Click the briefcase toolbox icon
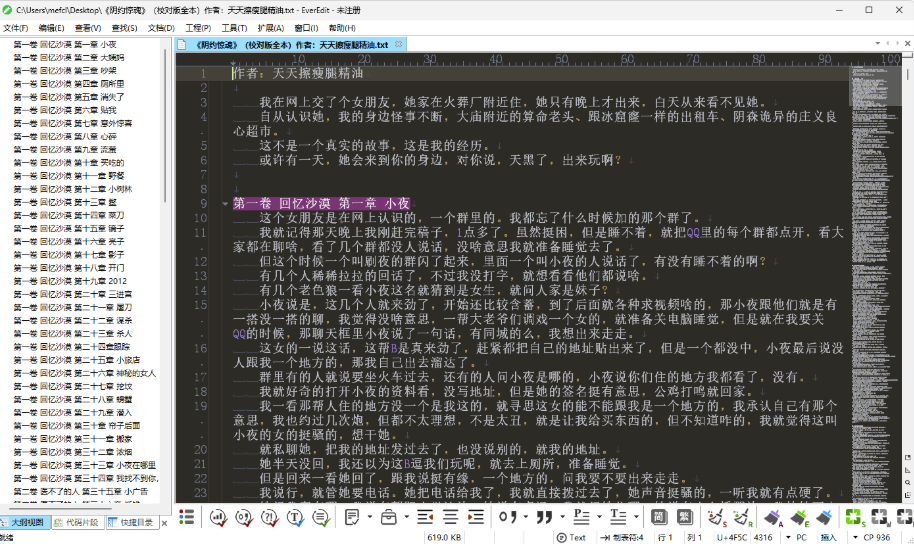 (x=389, y=517)
